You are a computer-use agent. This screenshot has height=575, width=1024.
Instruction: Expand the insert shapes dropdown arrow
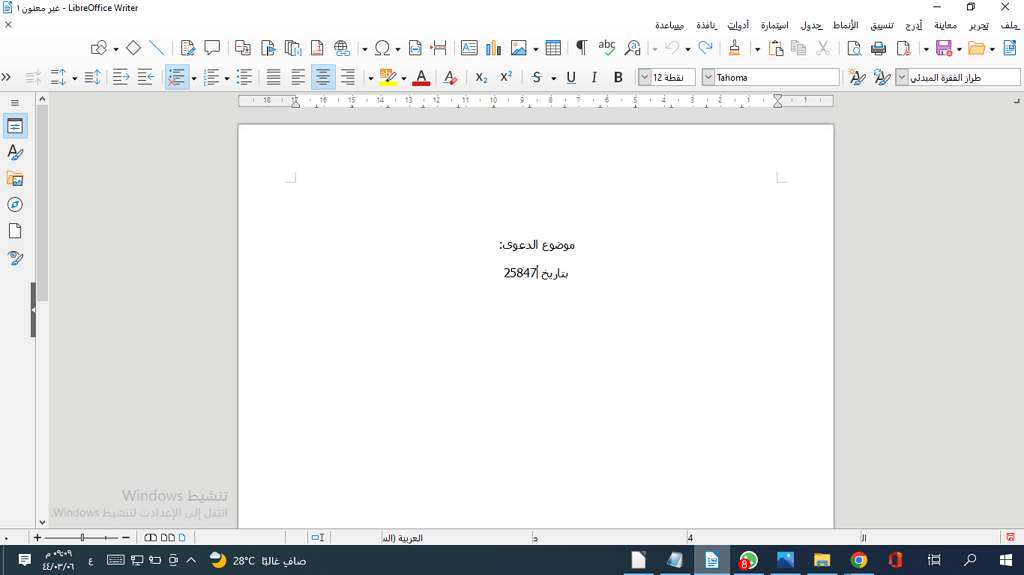tap(116, 48)
